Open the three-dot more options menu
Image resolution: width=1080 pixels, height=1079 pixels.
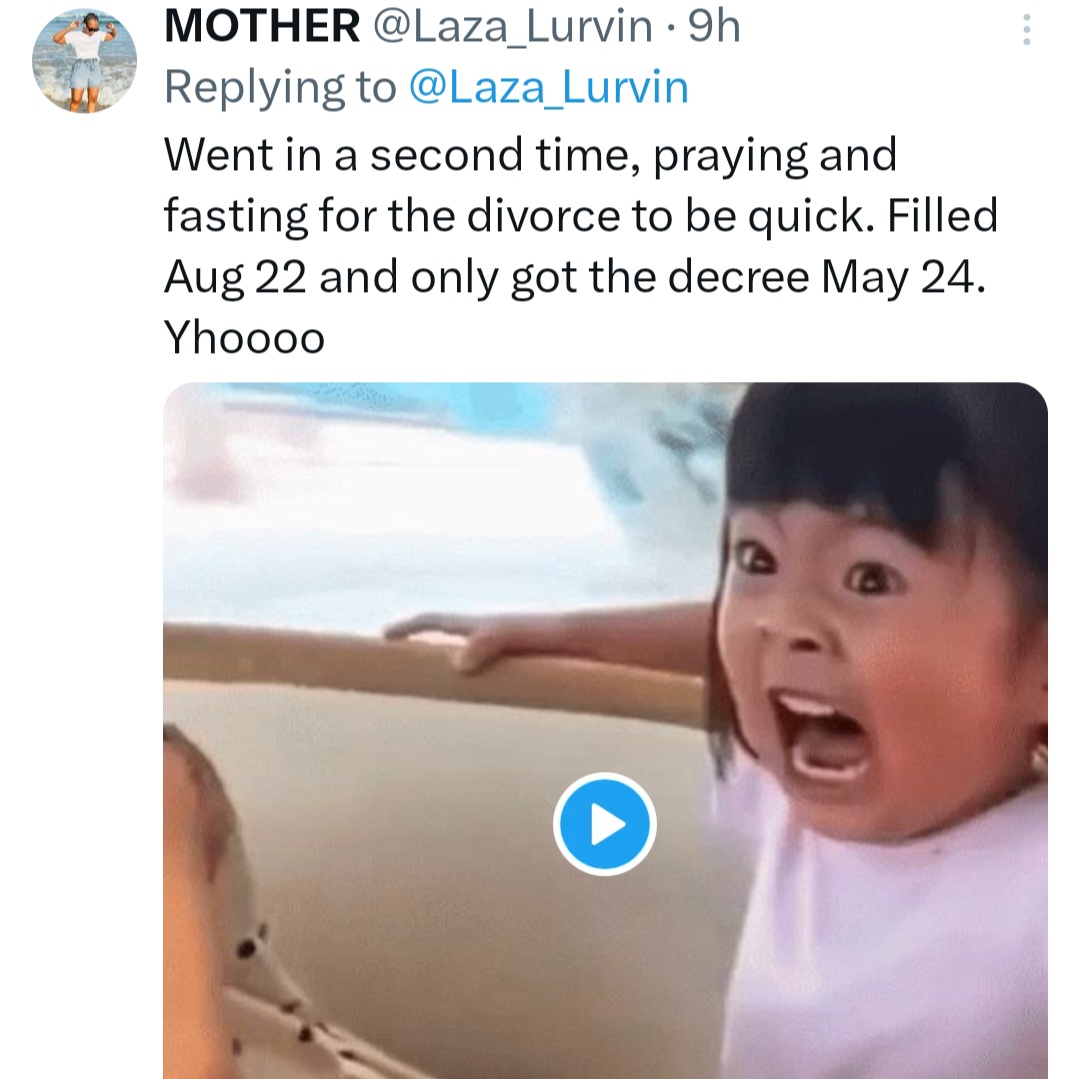coord(1025,31)
